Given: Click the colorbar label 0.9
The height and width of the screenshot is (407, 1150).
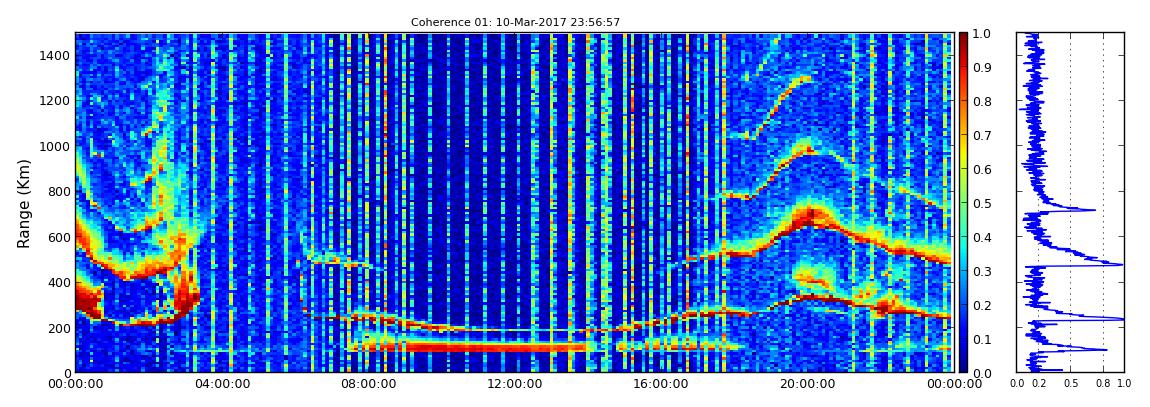Looking at the screenshot, I should [x=982, y=67].
